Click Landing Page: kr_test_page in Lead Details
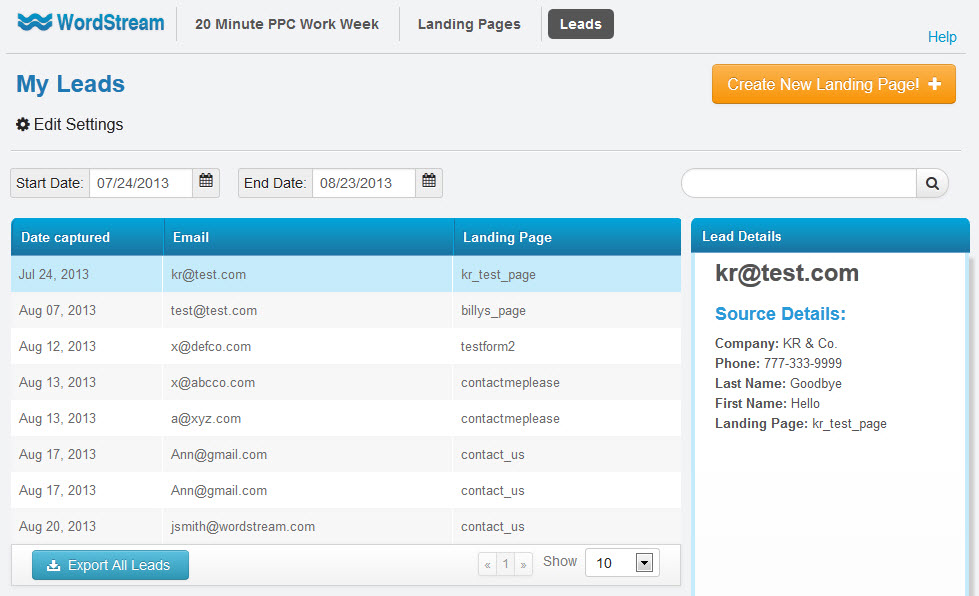The image size is (979, 596). (801, 424)
